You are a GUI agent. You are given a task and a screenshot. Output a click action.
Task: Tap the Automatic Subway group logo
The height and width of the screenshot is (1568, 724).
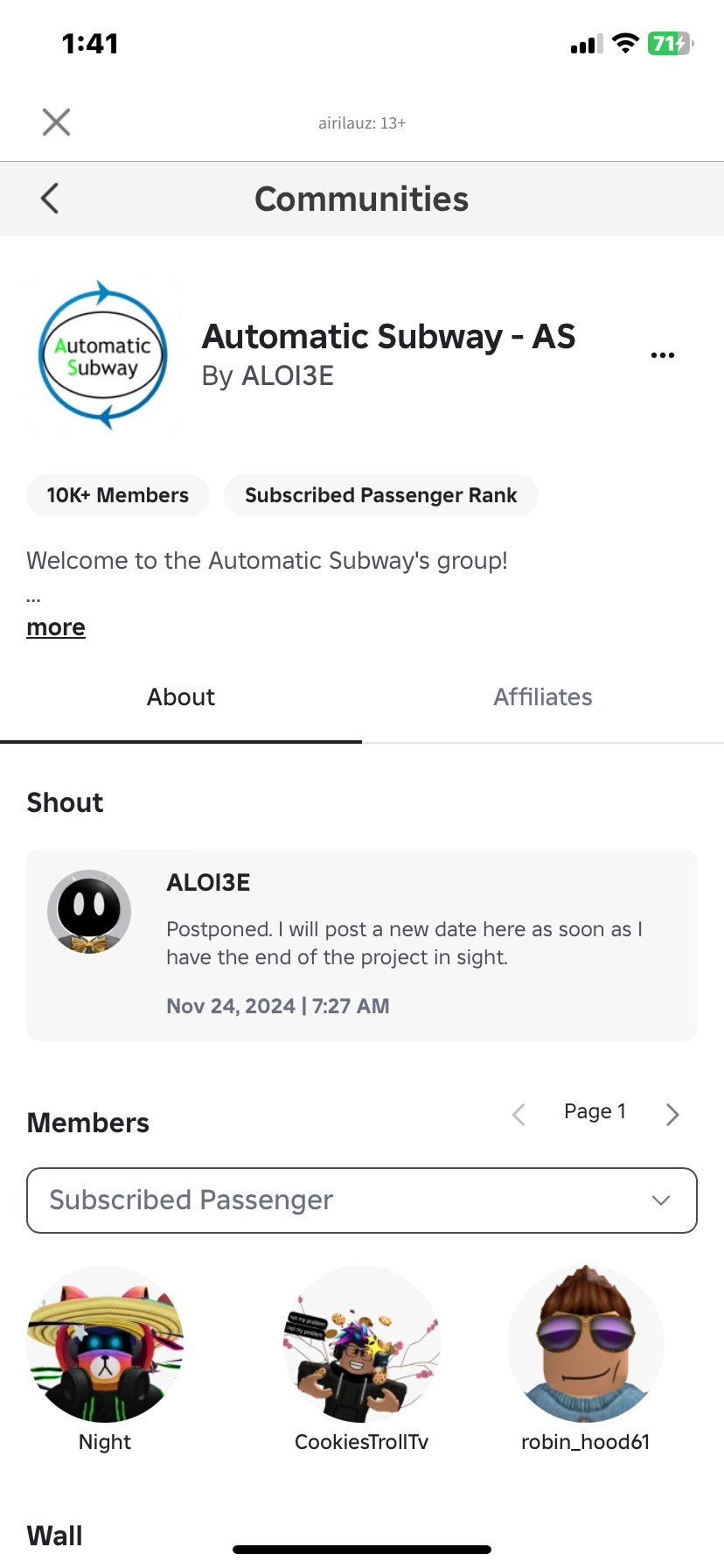coord(103,355)
